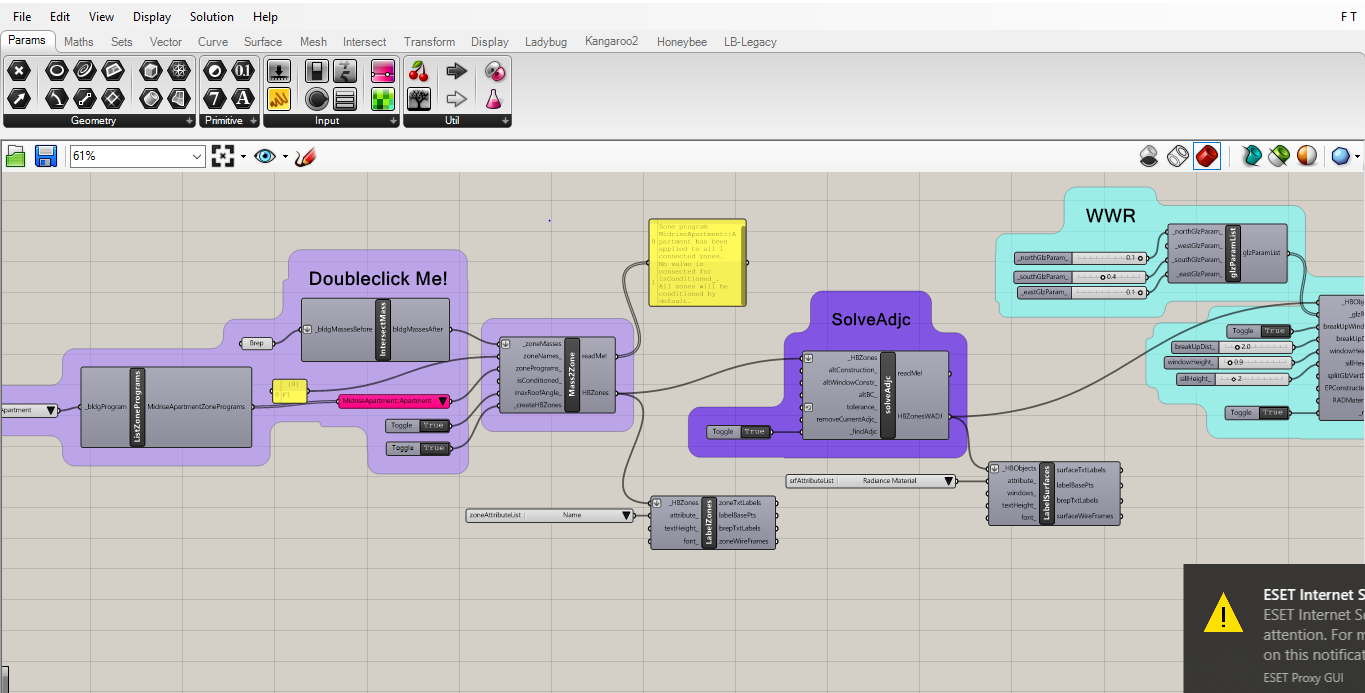
Task: Open the zoneAttributeList Name dropdown
Action: click(550, 516)
